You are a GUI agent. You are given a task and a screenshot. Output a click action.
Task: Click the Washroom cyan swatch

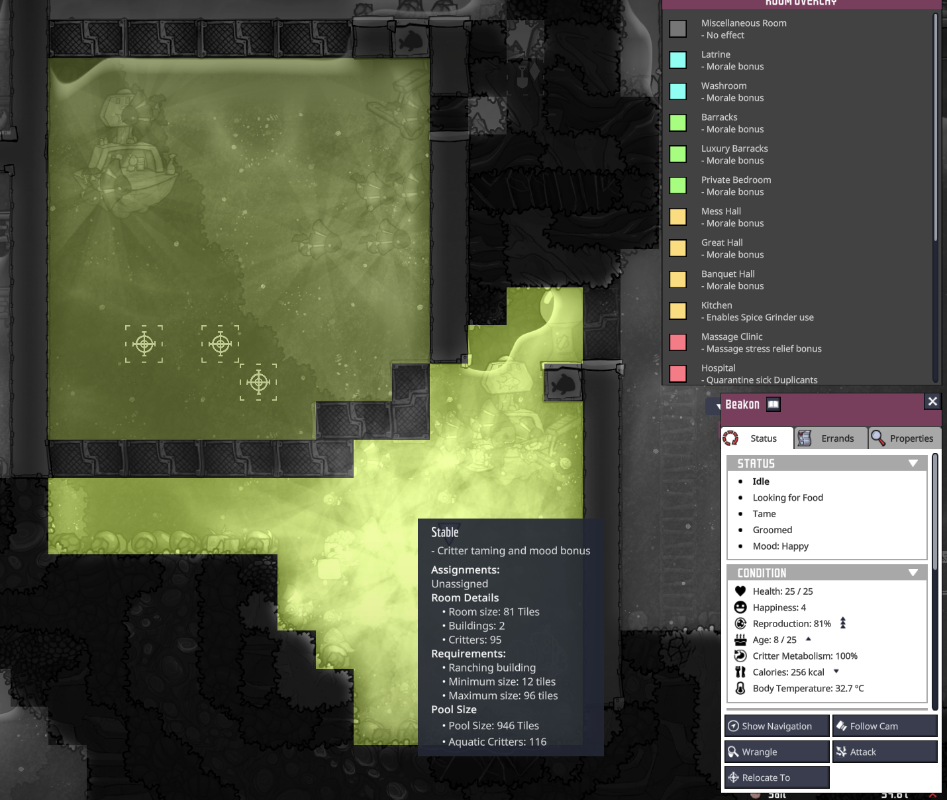[x=678, y=91]
